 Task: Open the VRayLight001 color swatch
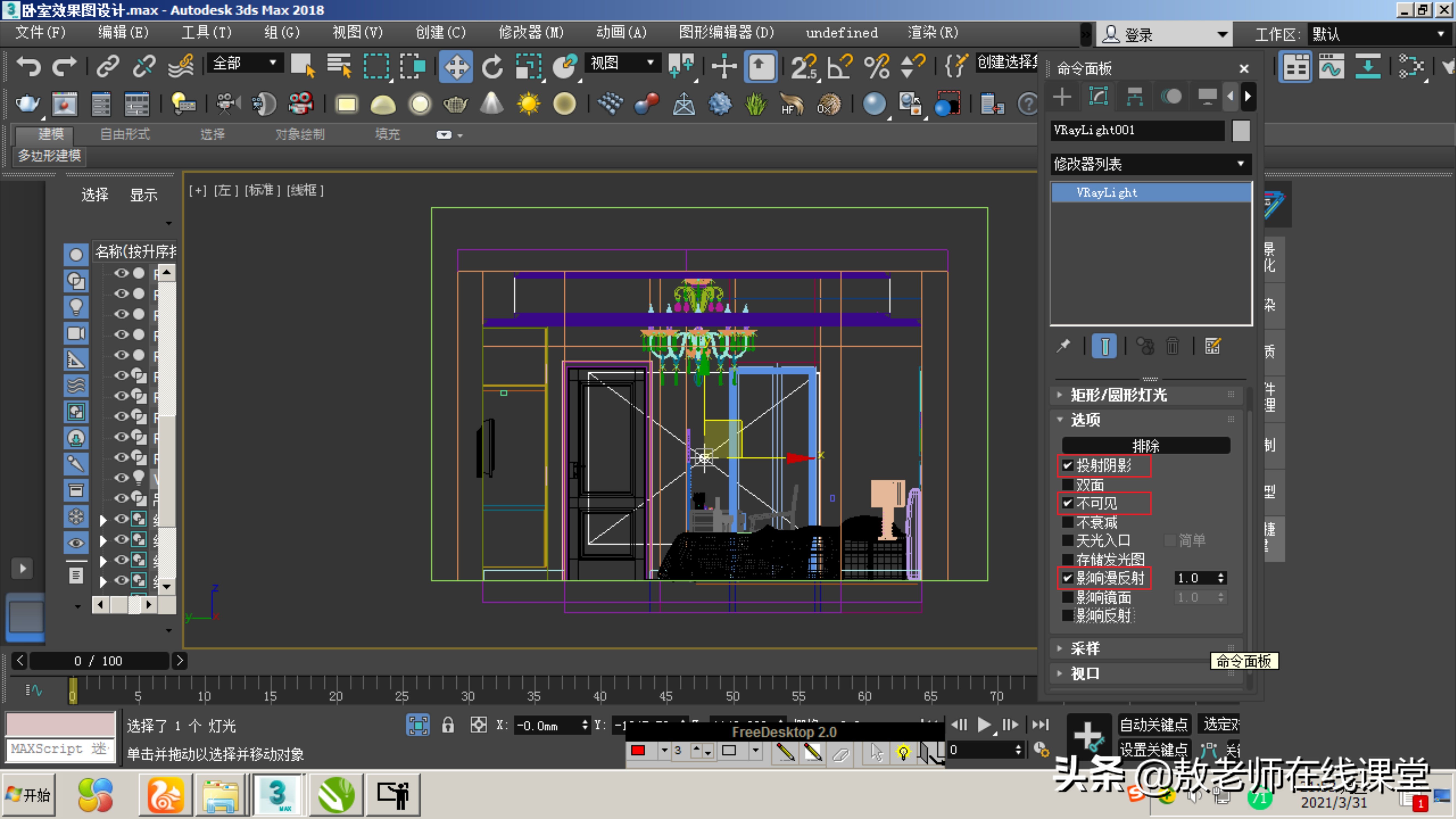pos(1241,130)
